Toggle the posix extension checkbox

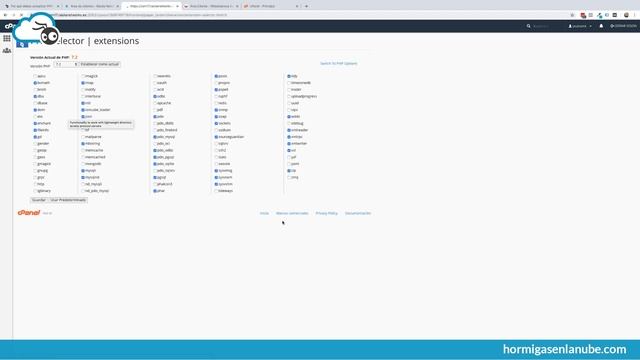(x=216, y=76)
